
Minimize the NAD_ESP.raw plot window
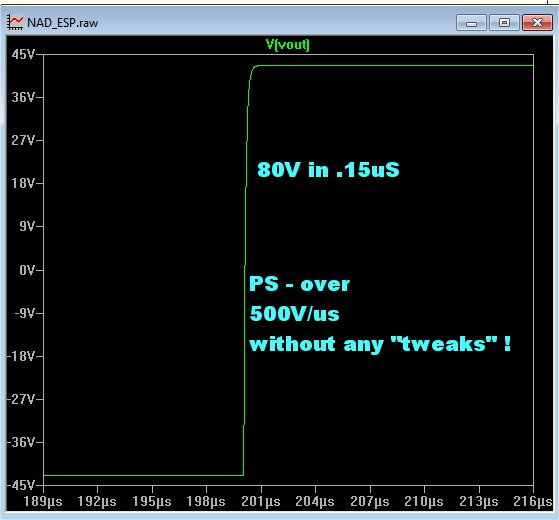[471, 23]
